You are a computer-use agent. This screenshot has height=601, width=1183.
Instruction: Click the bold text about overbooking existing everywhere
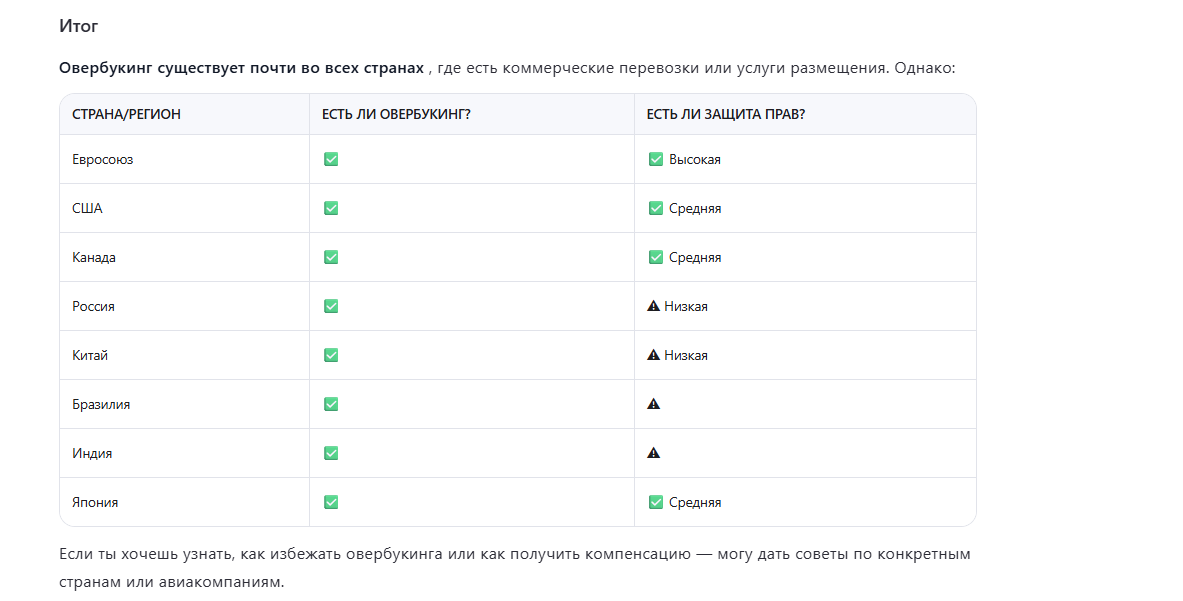click(241, 69)
